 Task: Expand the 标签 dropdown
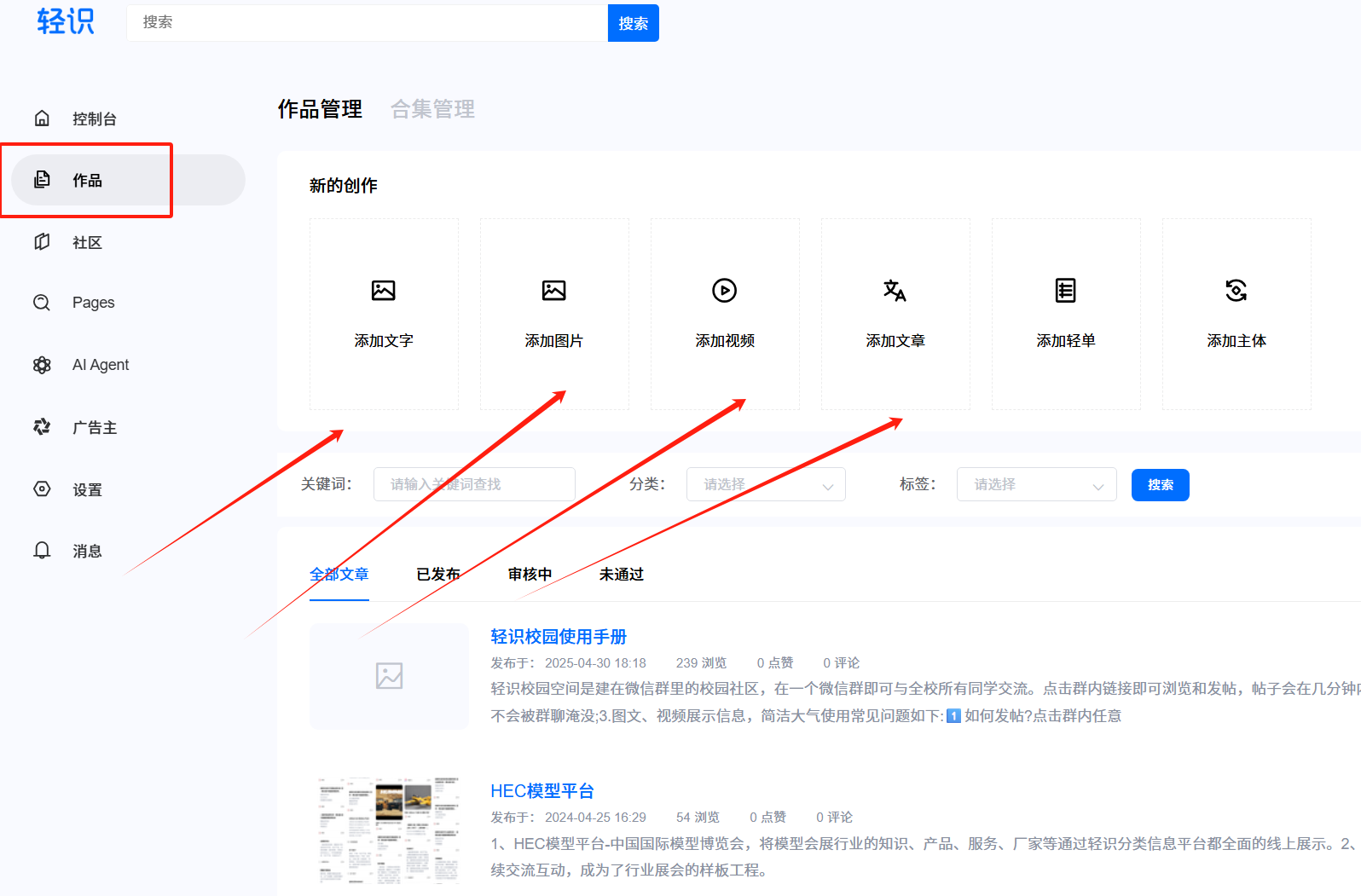[1036, 484]
